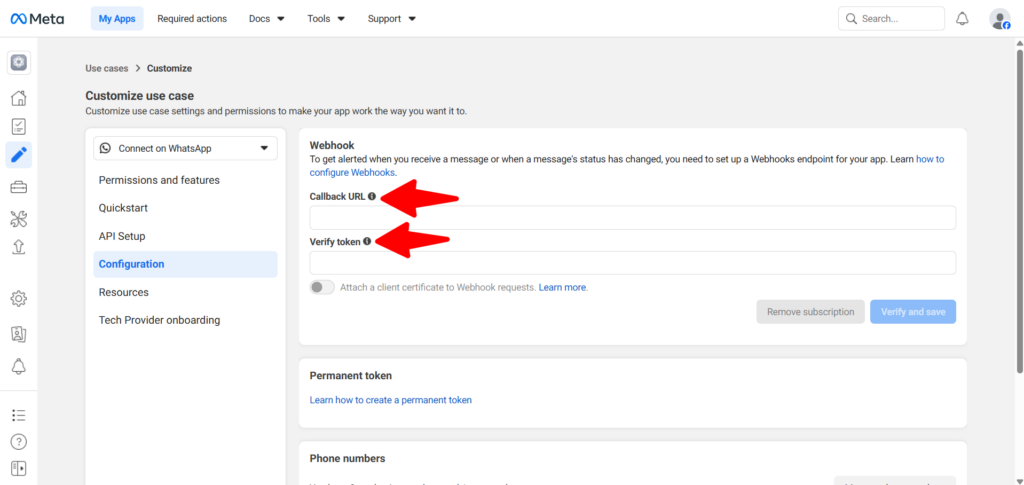
Task: Open the help question mark icon
Action: (x=18, y=441)
